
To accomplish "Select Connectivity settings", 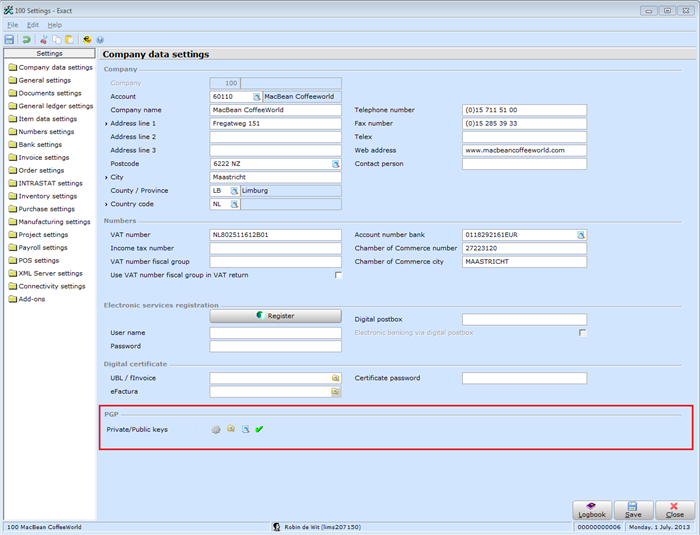I will coord(47,286).
